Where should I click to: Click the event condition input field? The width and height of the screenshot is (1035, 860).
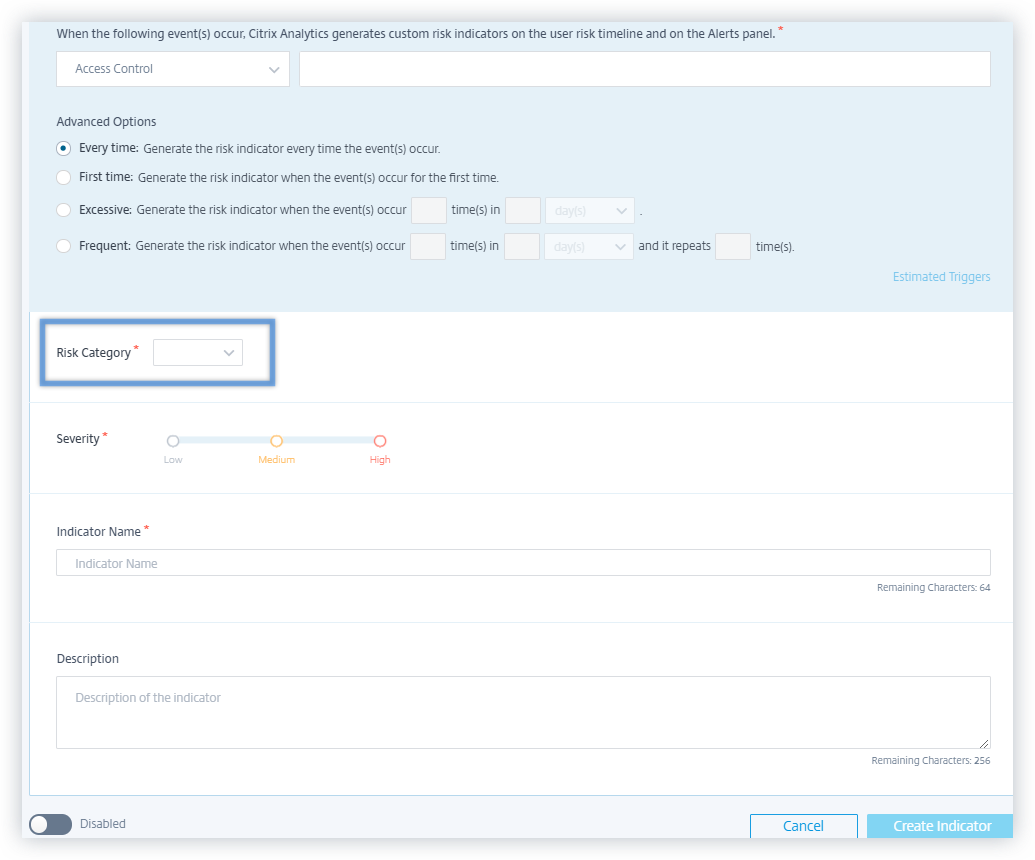[644, 69]
